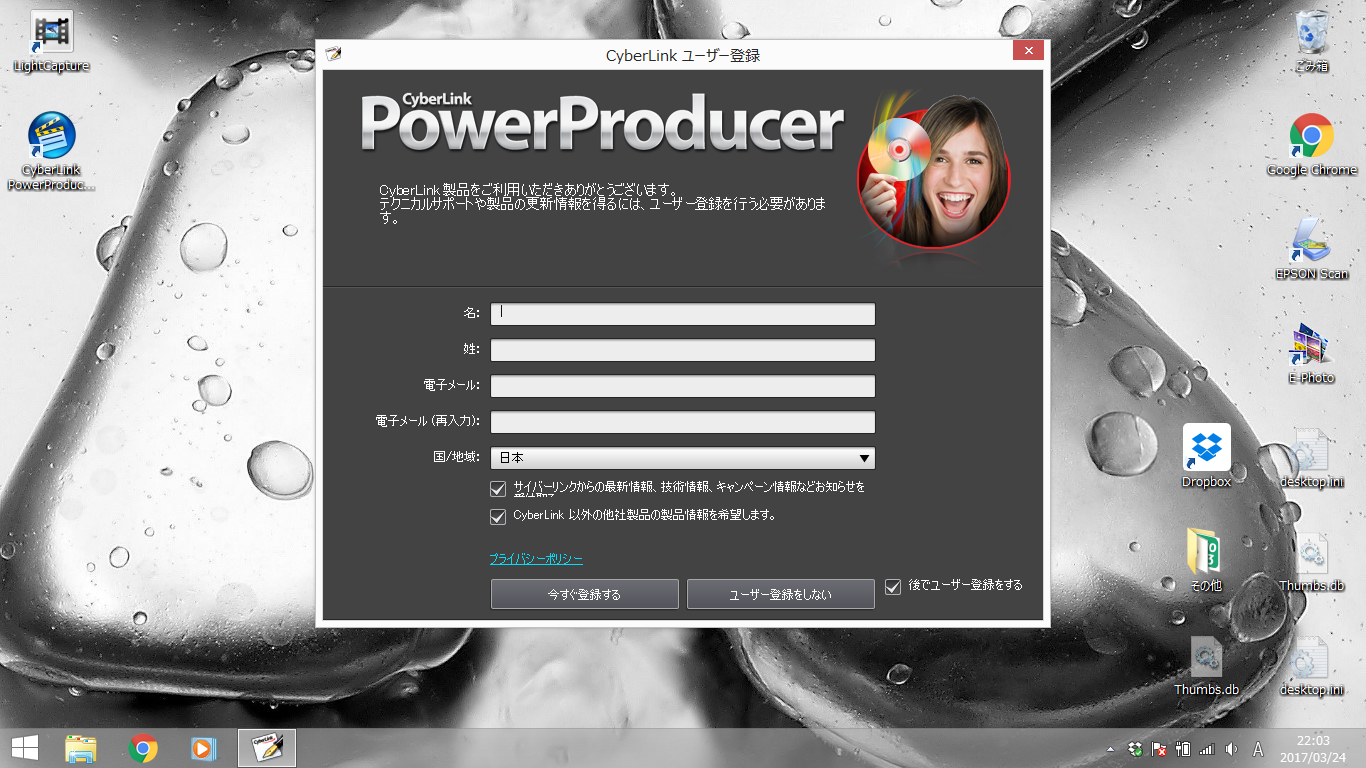Click the ユーザー登録をしない button
The image size is (1366, 768).
(781, 594)
